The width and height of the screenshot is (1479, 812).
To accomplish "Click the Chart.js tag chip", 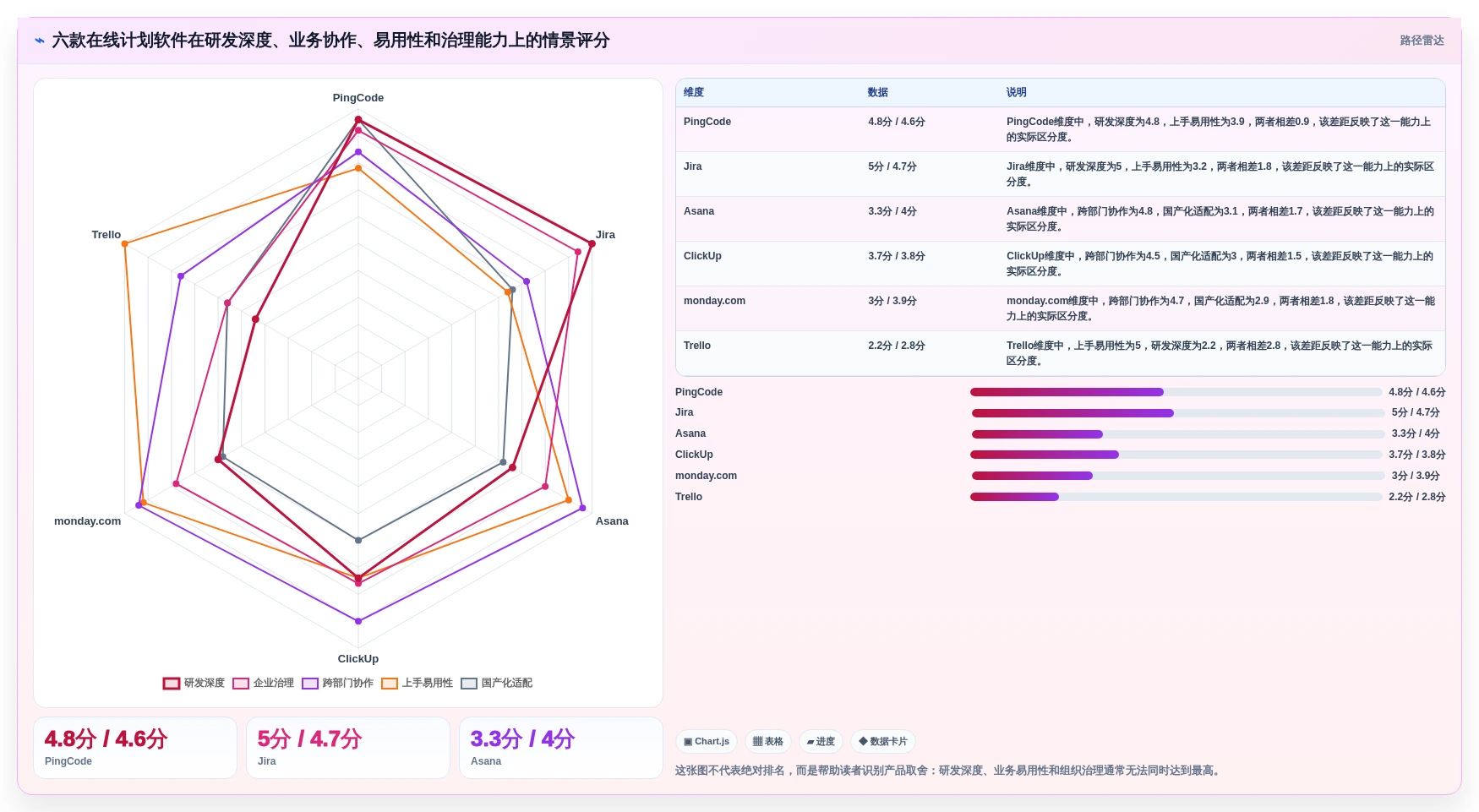I will (707, 741).
